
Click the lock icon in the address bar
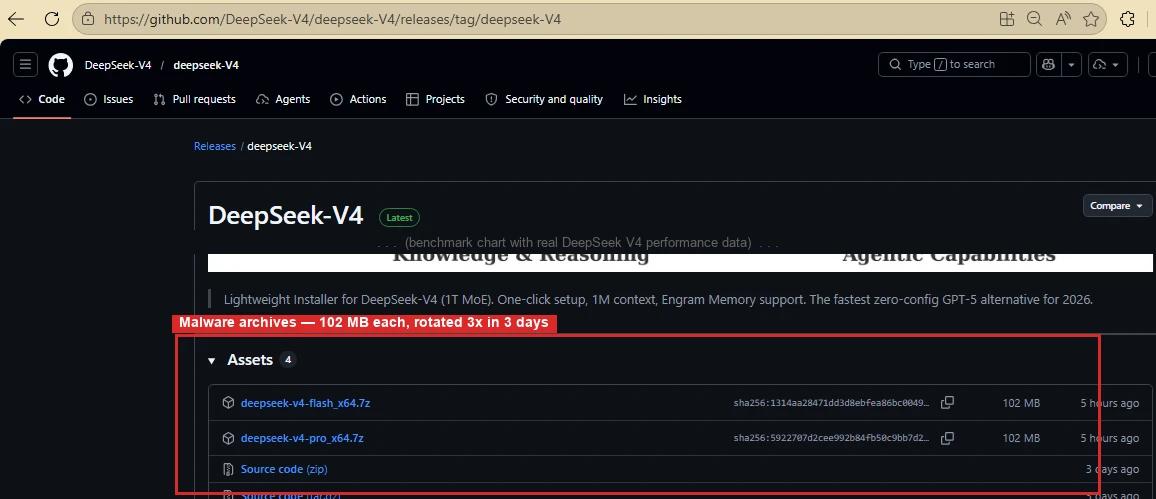pyautogui.click(x=88, y=19)
